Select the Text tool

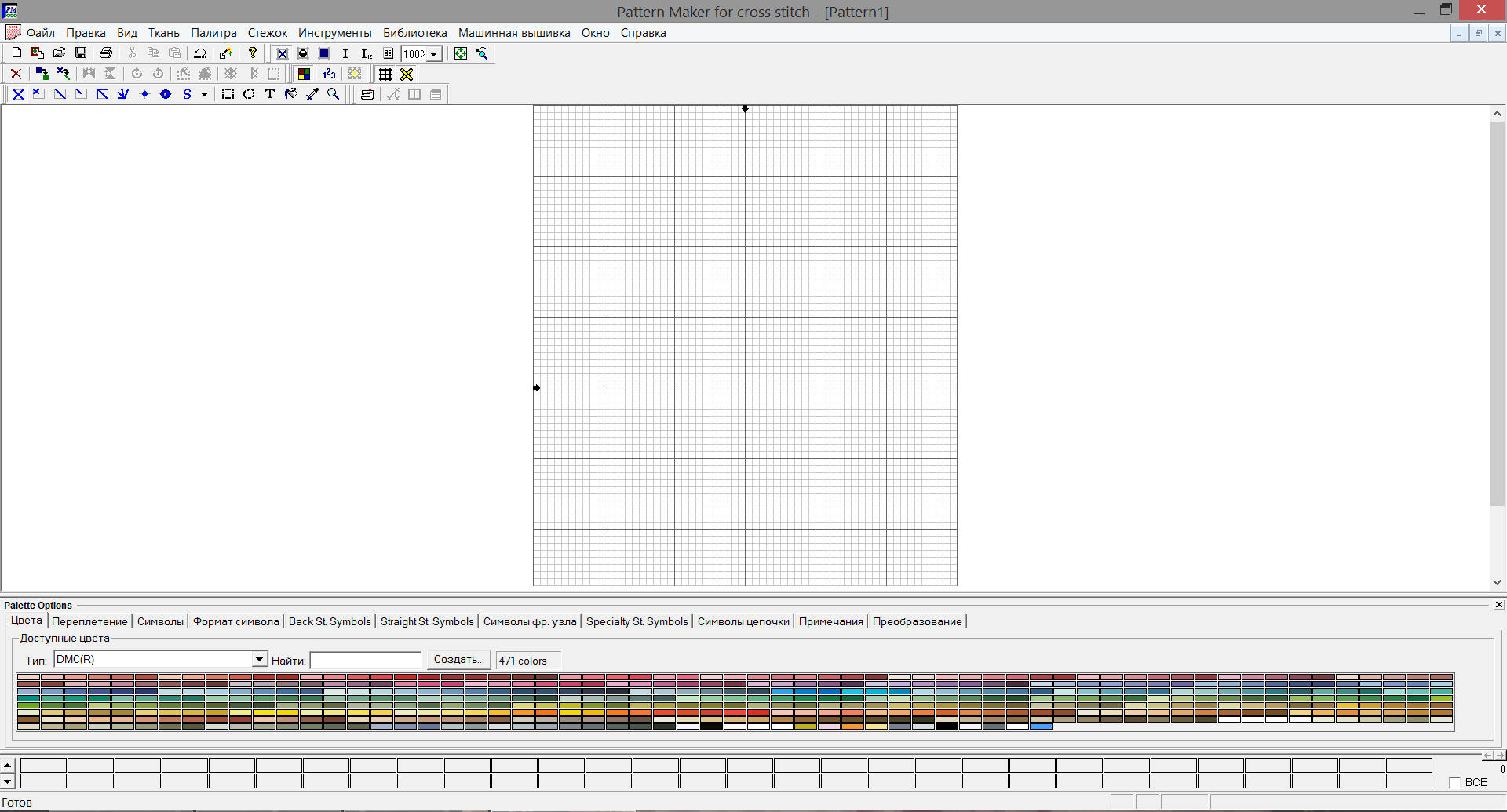[270, 94]
